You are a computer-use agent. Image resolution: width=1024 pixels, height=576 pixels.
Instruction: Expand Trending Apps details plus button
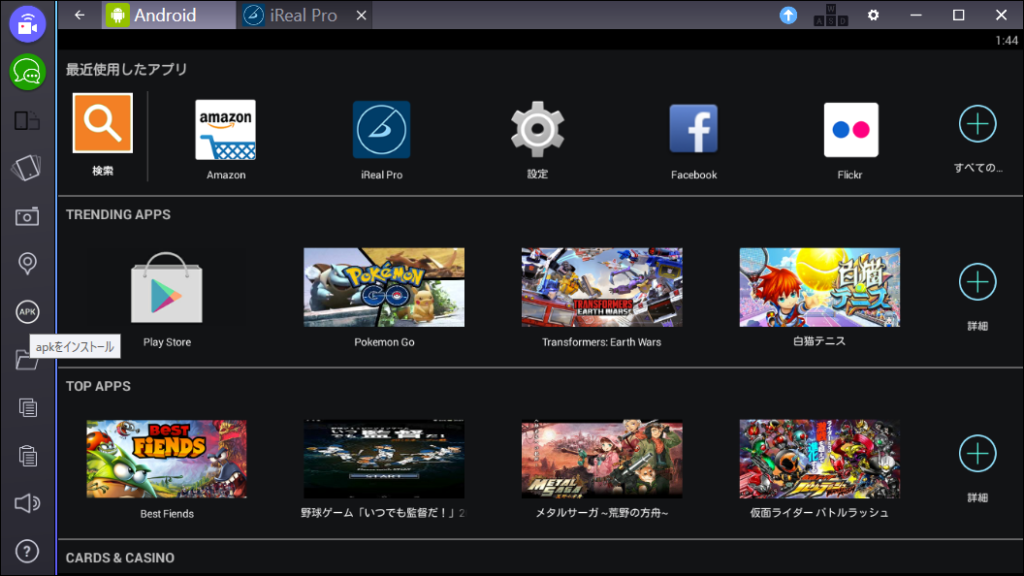(x=977, y=282)
